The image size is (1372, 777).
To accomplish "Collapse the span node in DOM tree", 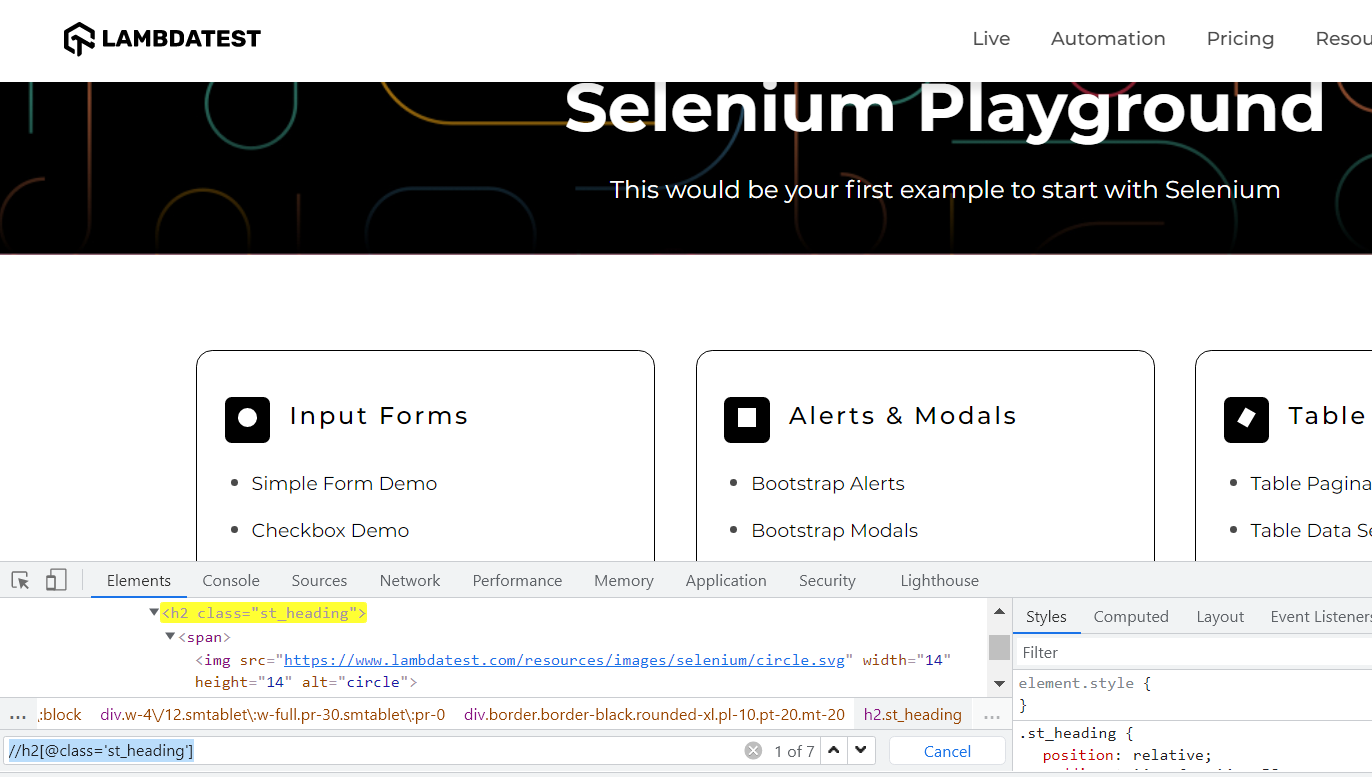I will (170, 636).
